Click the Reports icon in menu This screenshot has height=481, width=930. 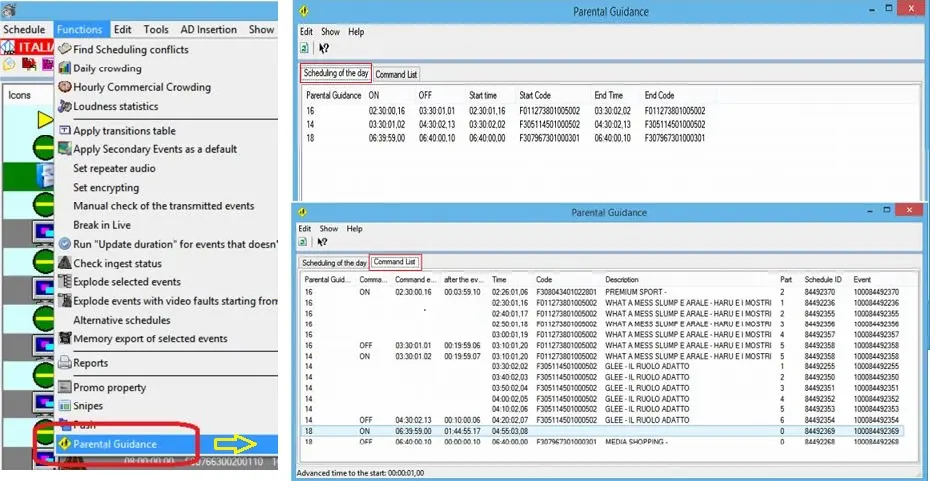(65, 363)
